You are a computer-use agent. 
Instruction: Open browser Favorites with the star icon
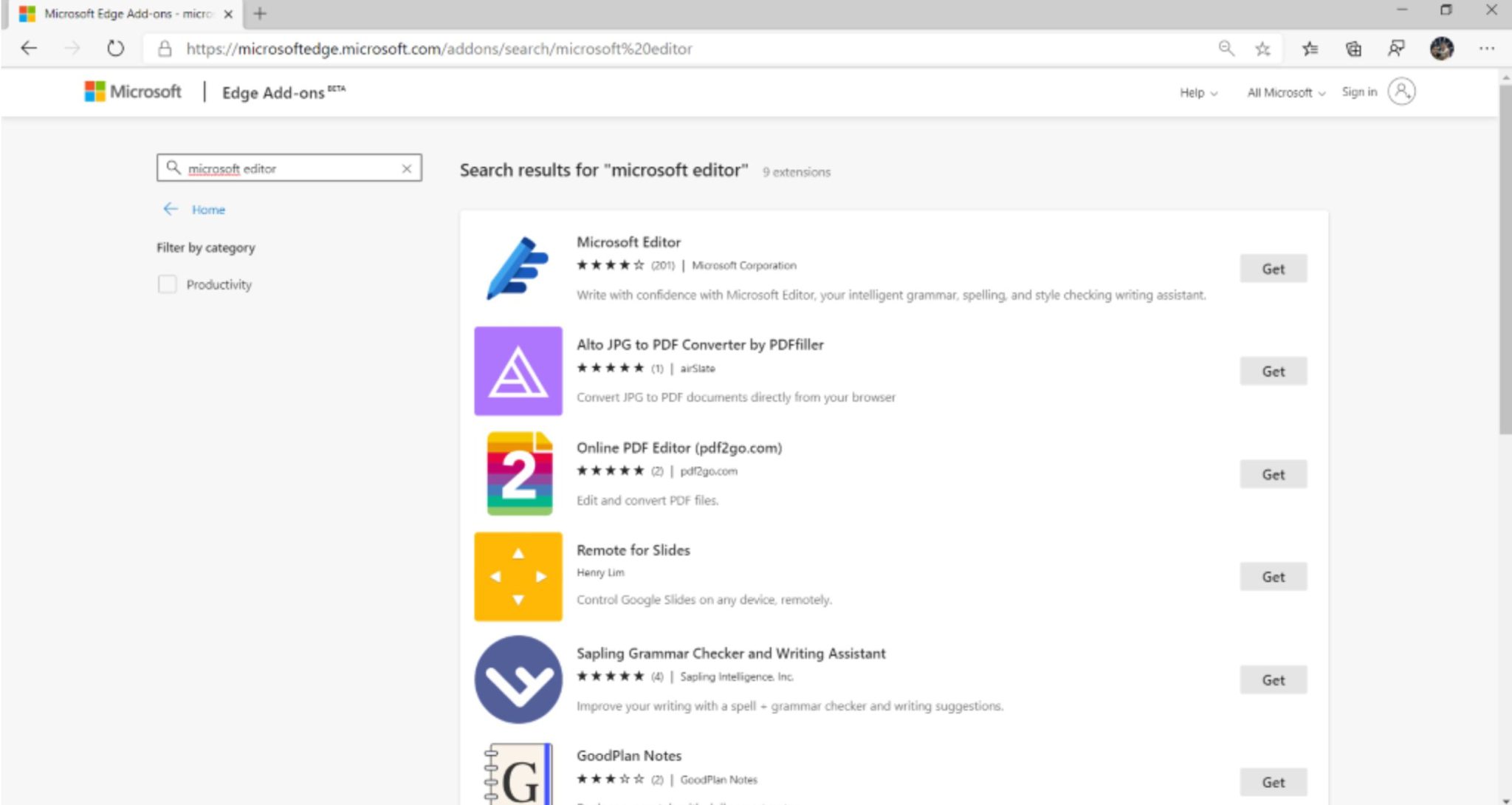[1265, 48]
